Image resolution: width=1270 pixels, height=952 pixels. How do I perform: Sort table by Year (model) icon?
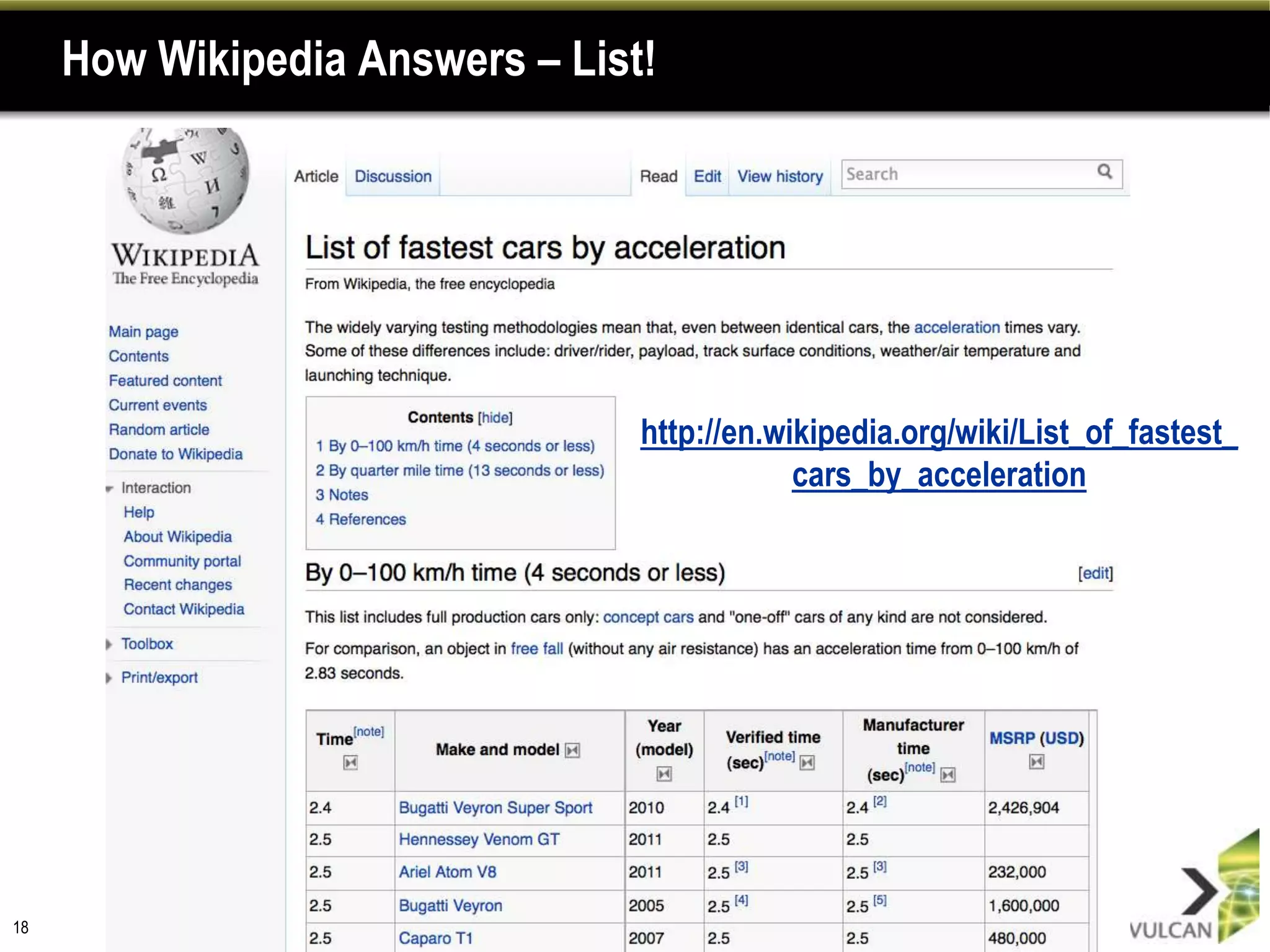664,773
